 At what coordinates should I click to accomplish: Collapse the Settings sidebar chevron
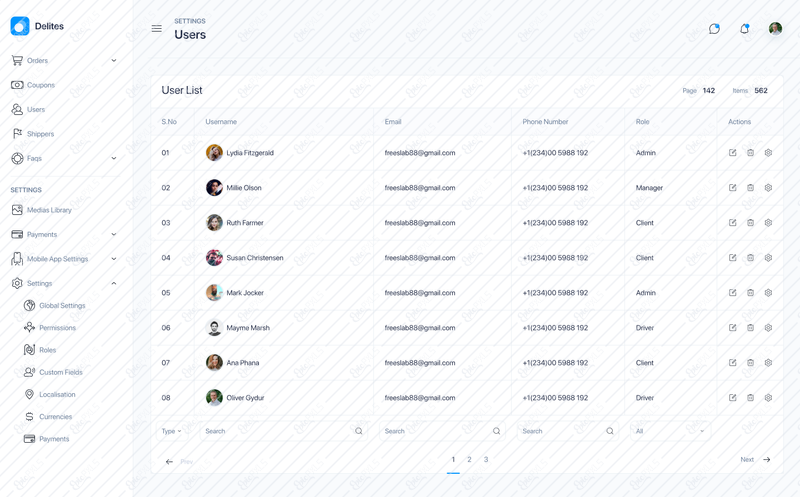pos(114,283)
